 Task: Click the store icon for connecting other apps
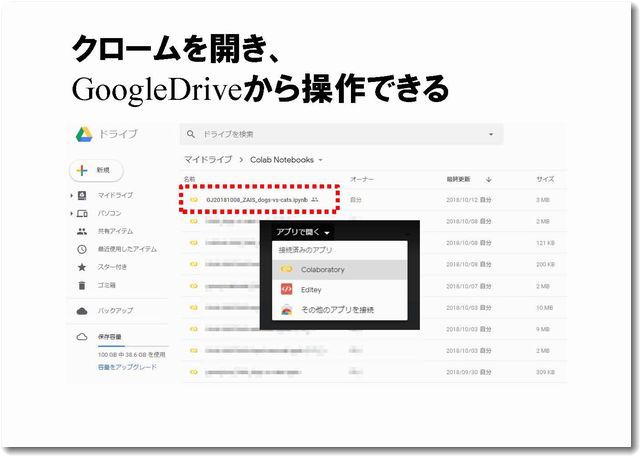(287, 310)
